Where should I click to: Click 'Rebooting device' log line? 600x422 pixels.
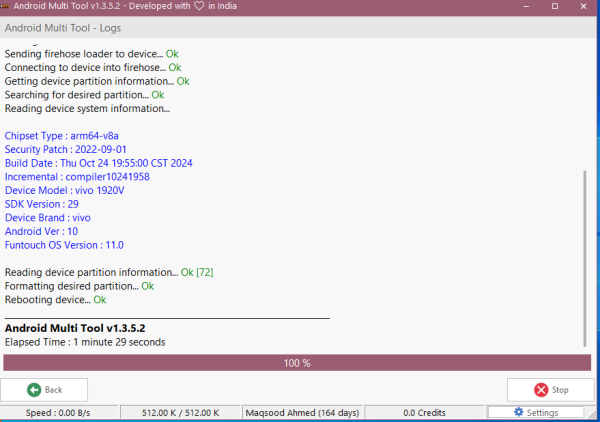(x=55, y=300)
